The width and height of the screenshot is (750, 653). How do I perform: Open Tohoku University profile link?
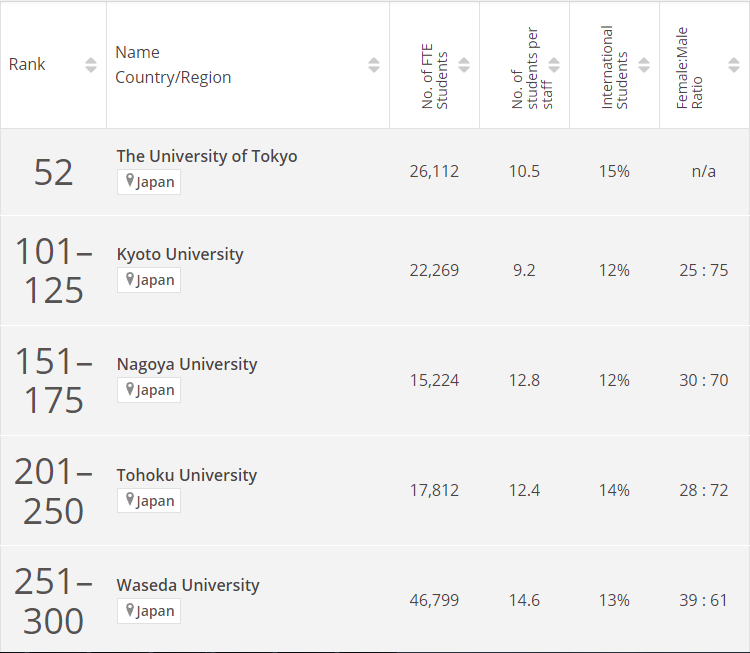tap(187, 475)
